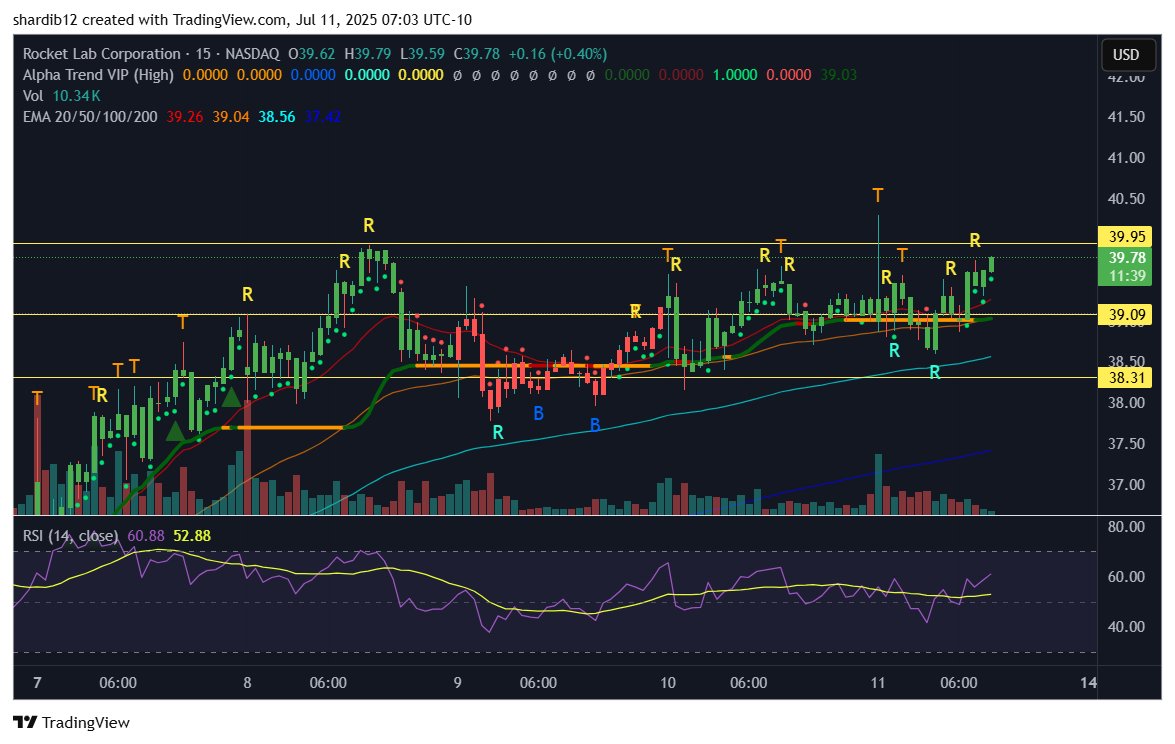This screenshot has width=1175, height=744.
Task: Click the 80.00 RSI scale label
Action: tap(1126, 527)
